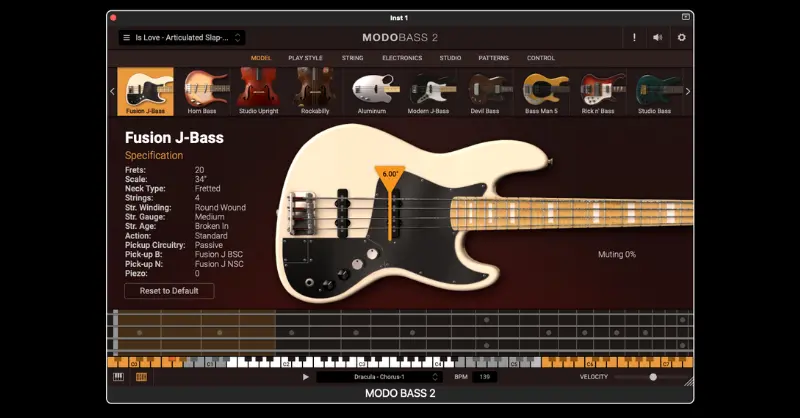Screen dimensions: 800x418
Task: Click the C4 key on keyboard
Action: [438, 362]
